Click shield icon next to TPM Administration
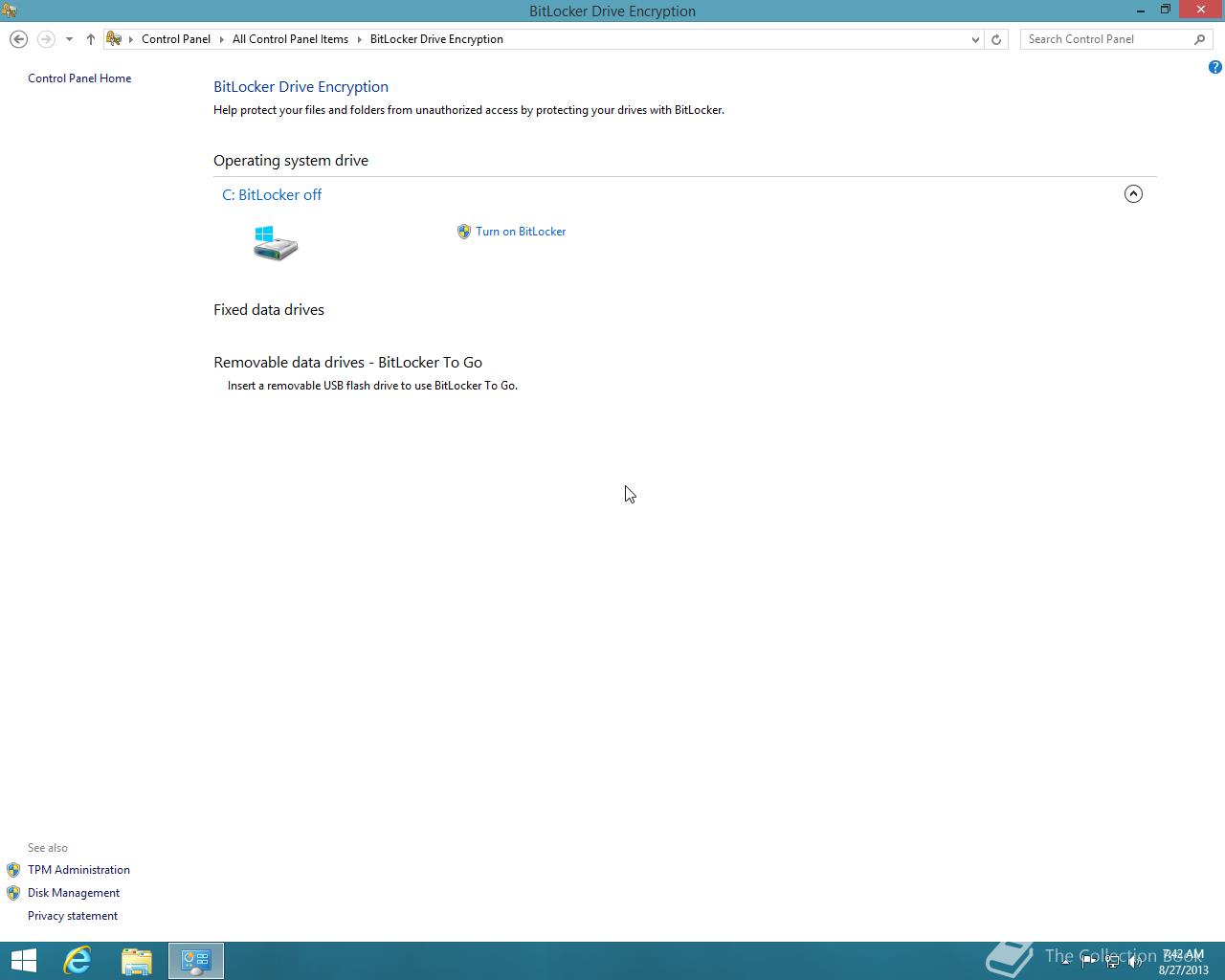This screenshot has width=1225, height=980. [x=13, y=870]
